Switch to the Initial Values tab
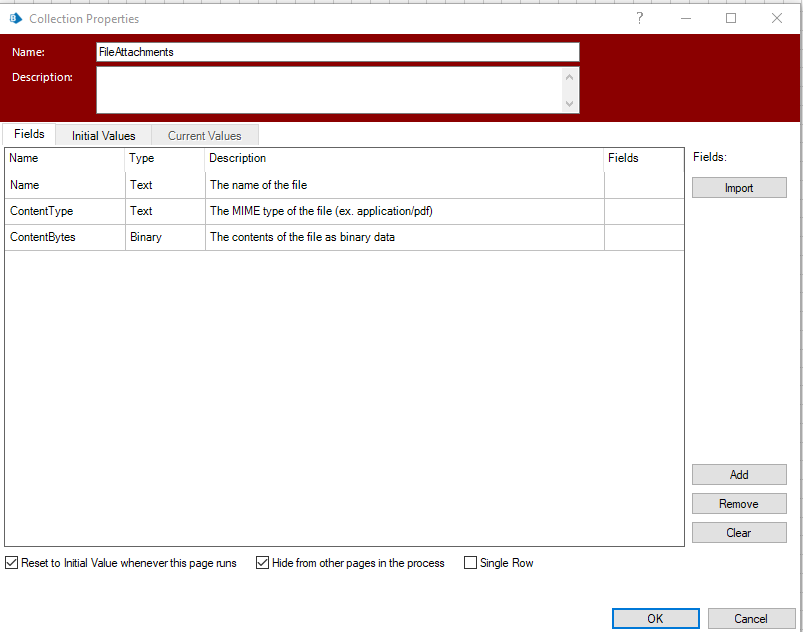 (103, 135)
